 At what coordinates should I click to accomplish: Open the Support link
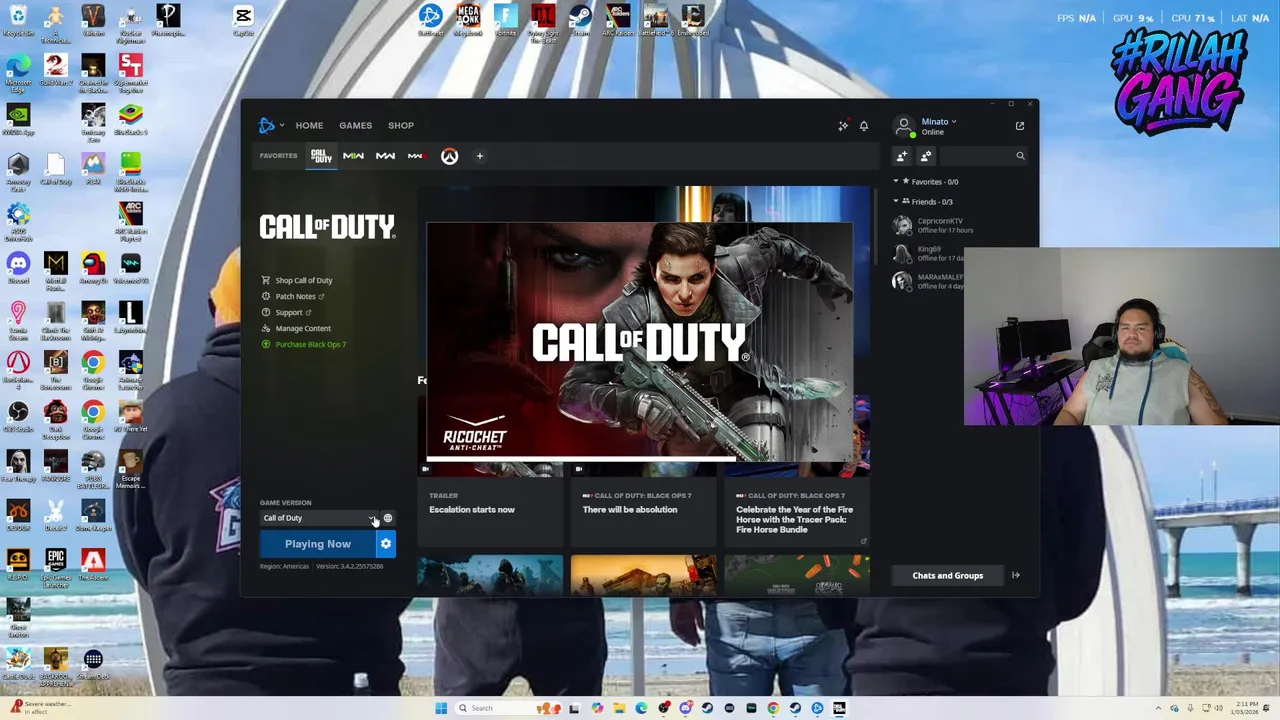[287, 313]
